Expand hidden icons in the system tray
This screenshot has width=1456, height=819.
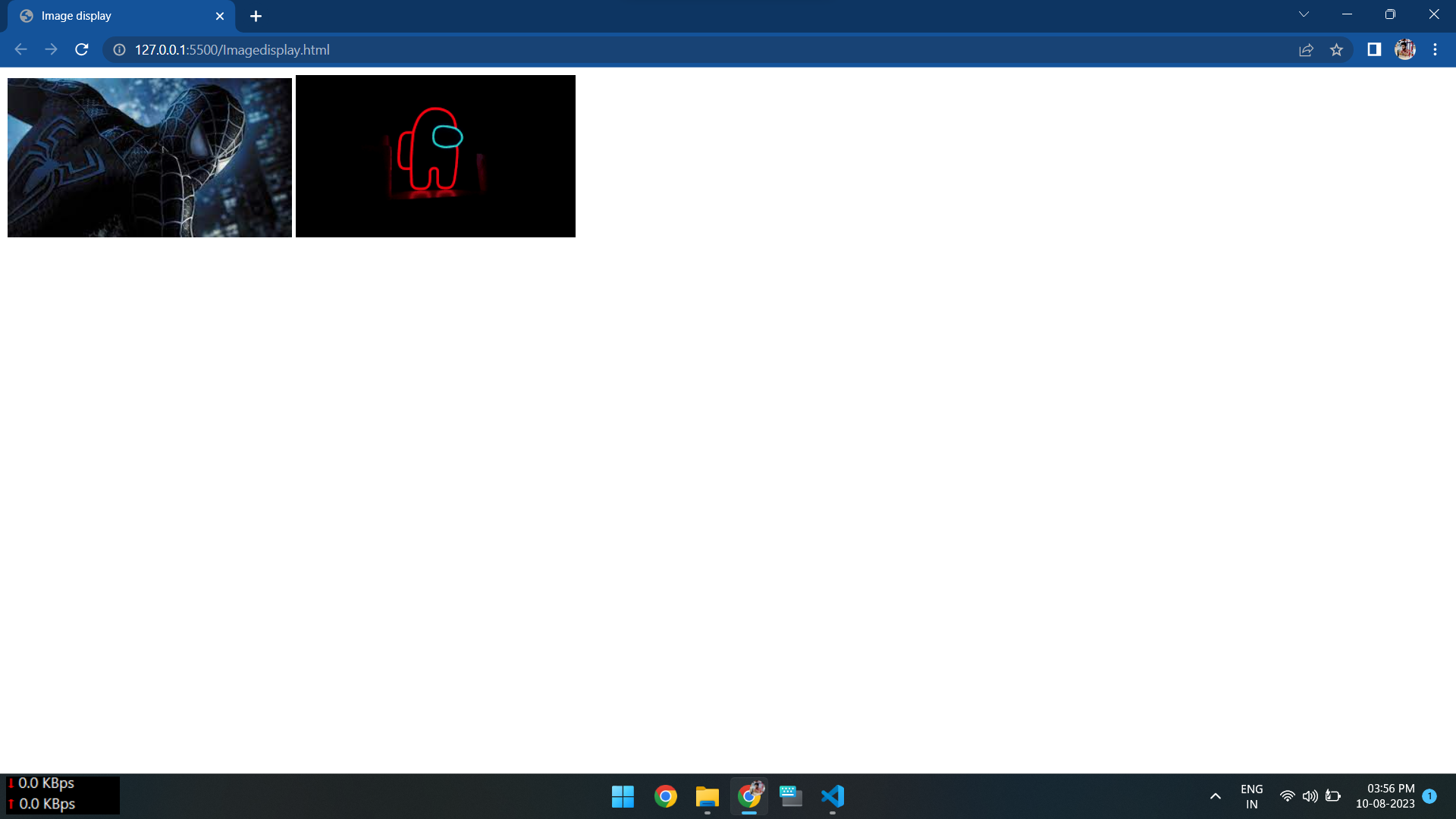coord(1214,796)
